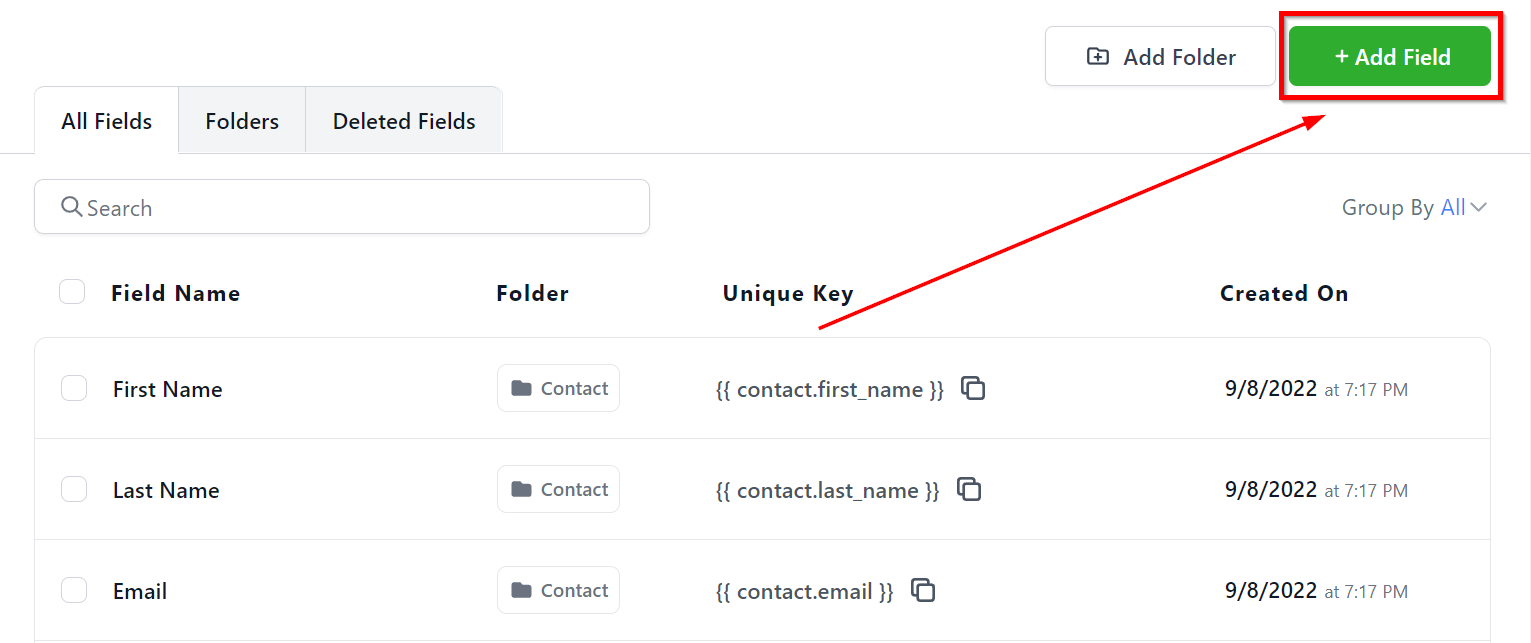Open the Deleted Fields tab
This screenshot has height=643, width=1531.
(x=404, y=121)
